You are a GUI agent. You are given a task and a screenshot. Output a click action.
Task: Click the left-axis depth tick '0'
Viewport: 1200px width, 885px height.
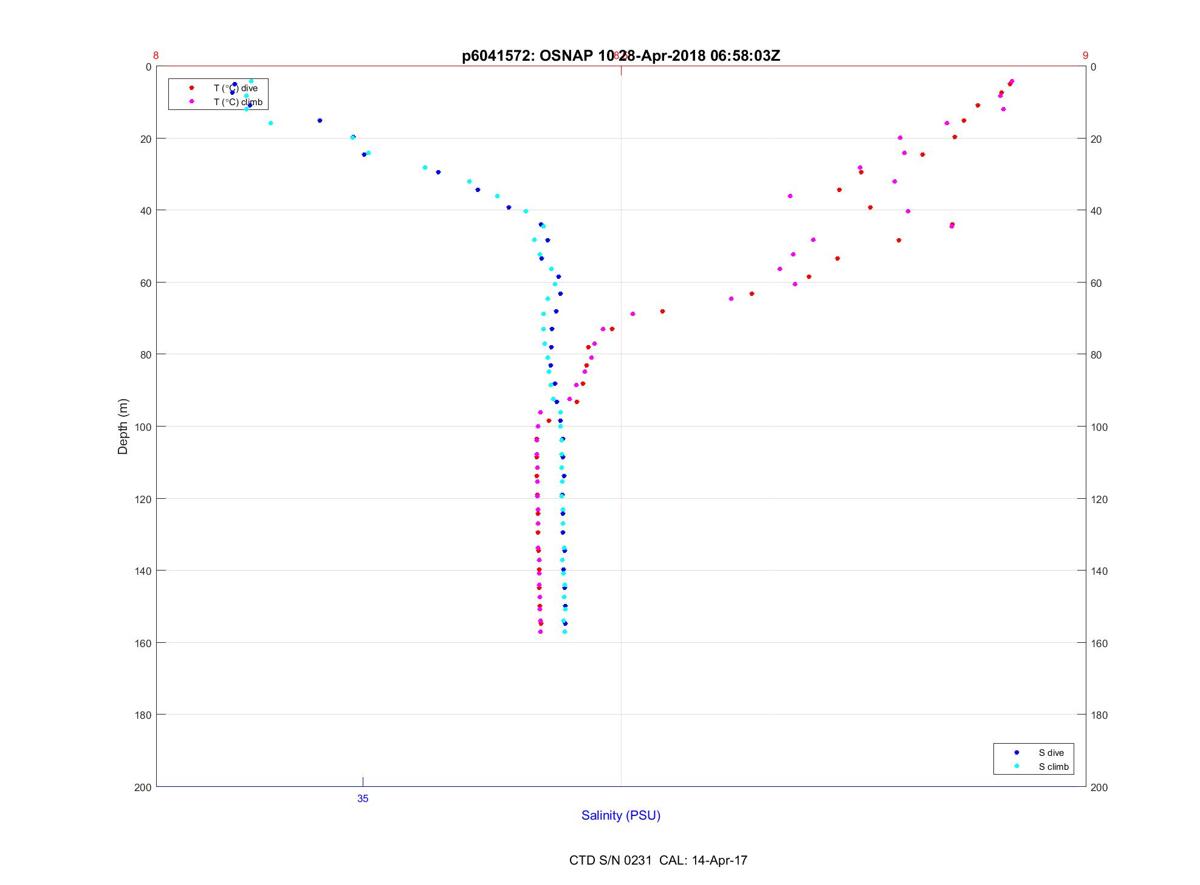coord(148,67)
